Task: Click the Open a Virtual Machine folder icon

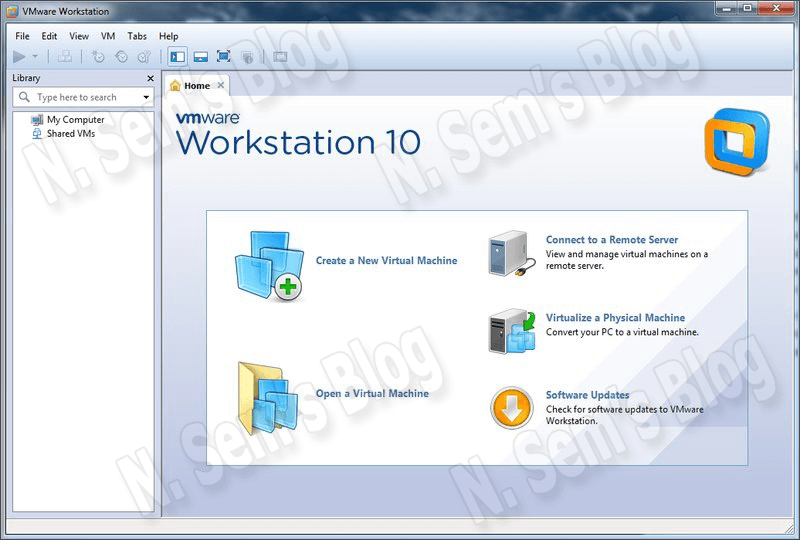Action: [268, 398]
